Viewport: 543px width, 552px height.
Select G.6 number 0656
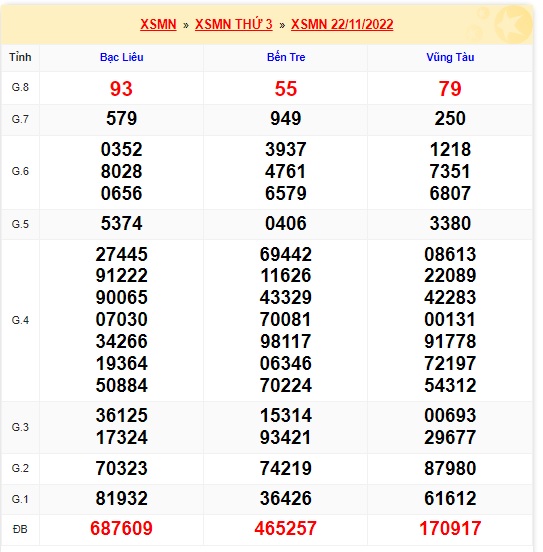[x=121, y=193]
